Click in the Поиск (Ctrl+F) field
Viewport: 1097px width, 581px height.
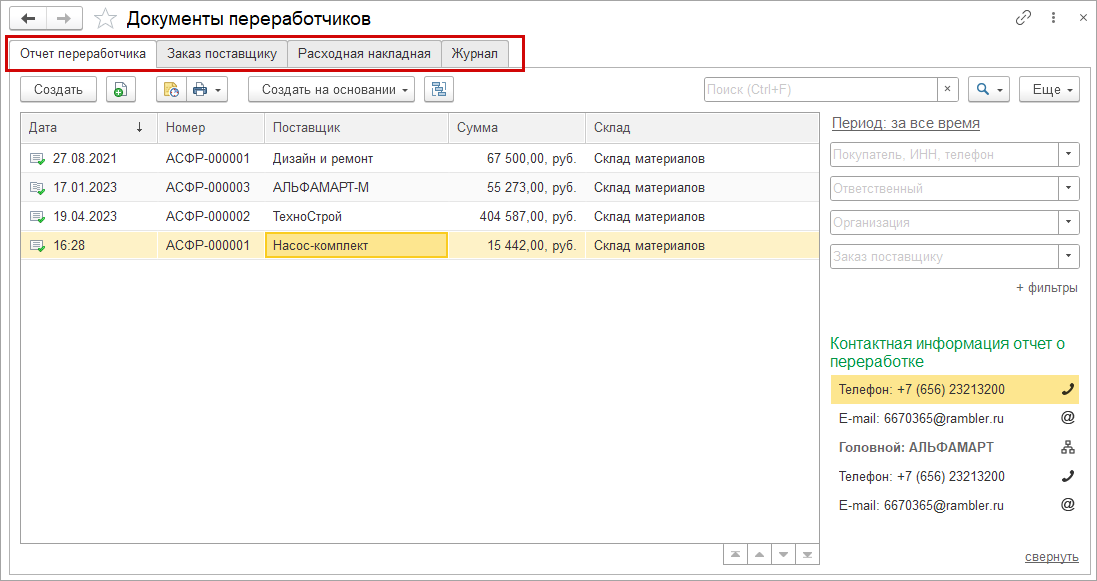(821, 90)
